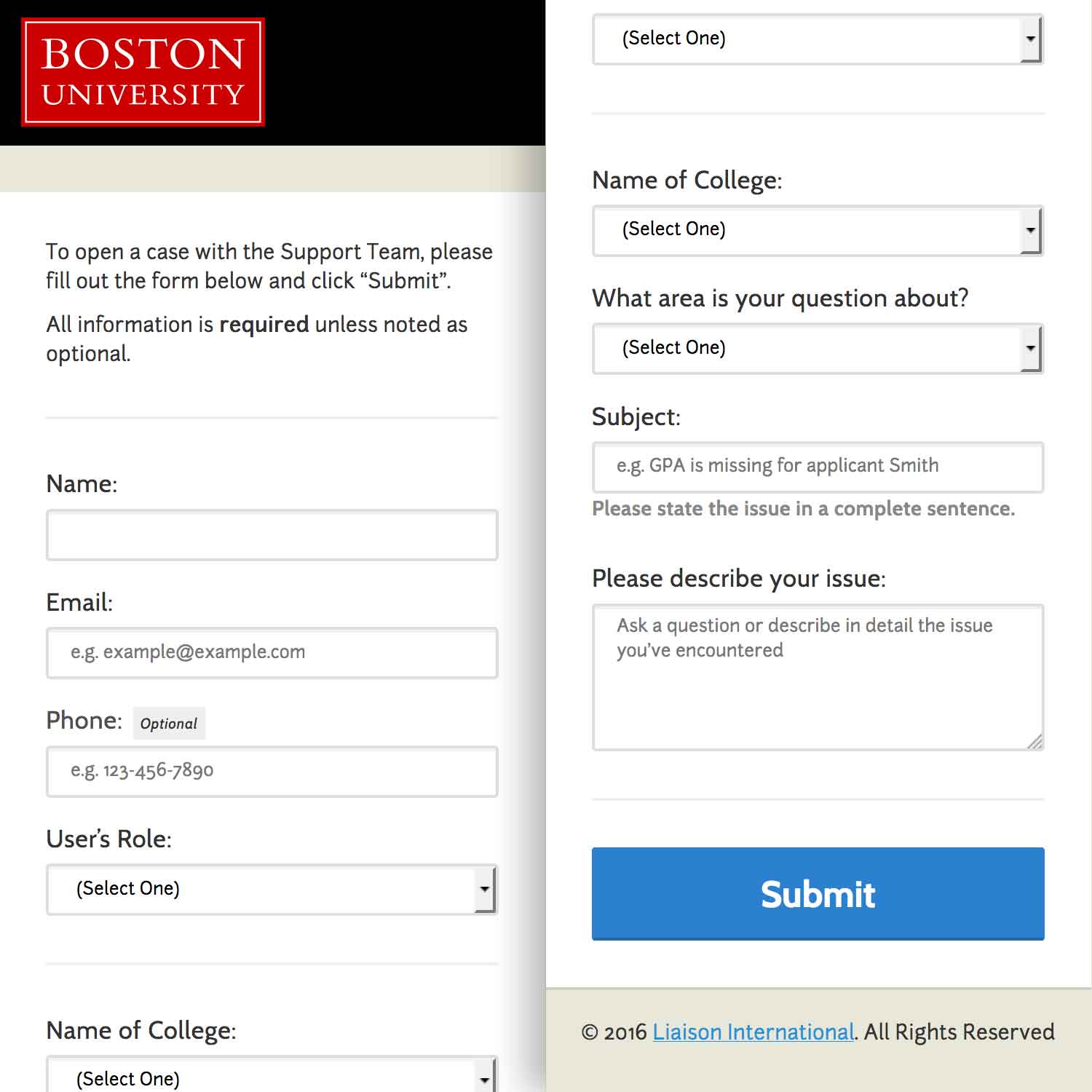
Task: Expand the "What area is your question about?" dropdown
Action: (x=808, y=348)
